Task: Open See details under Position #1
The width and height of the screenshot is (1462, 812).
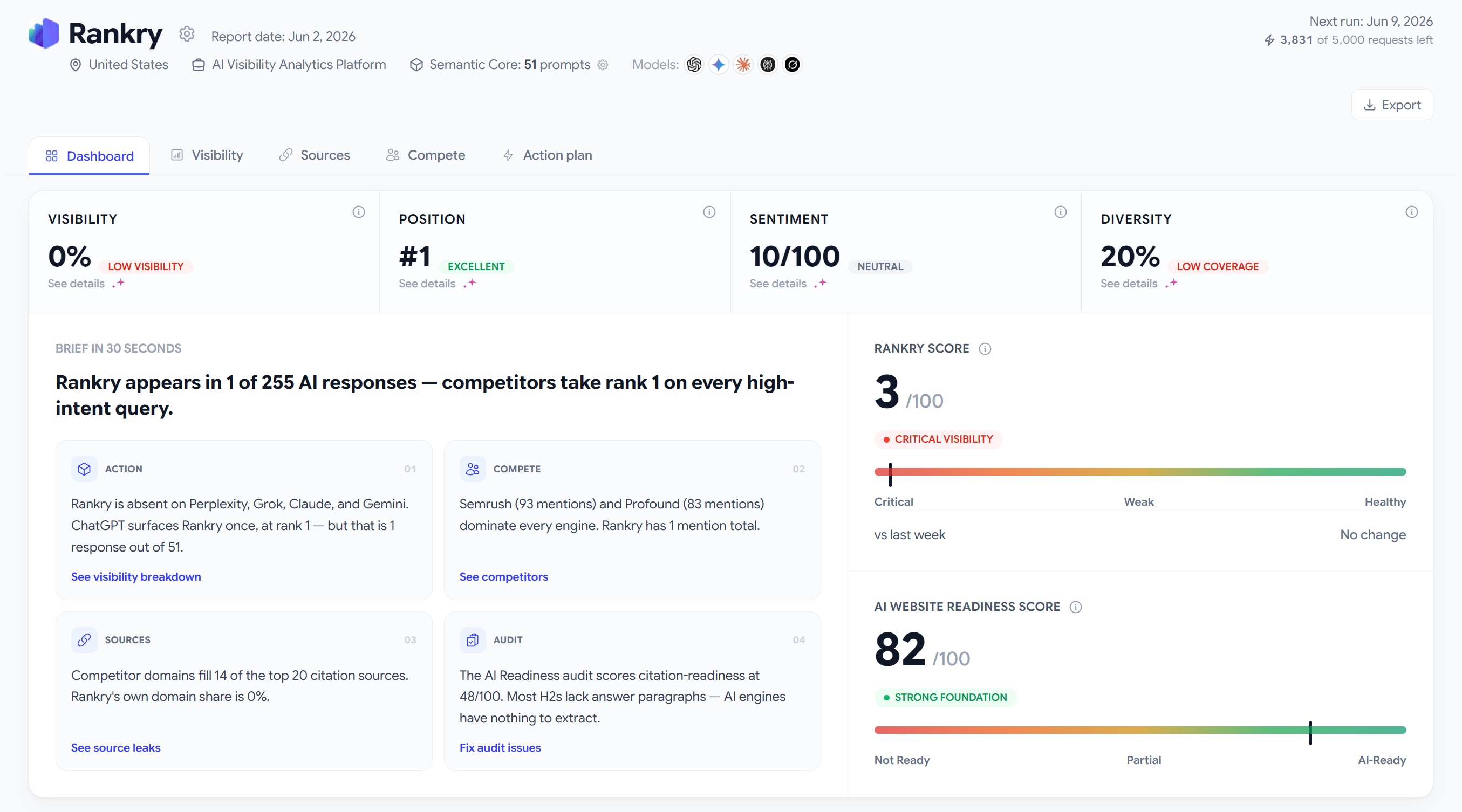Action: point(427,284)
